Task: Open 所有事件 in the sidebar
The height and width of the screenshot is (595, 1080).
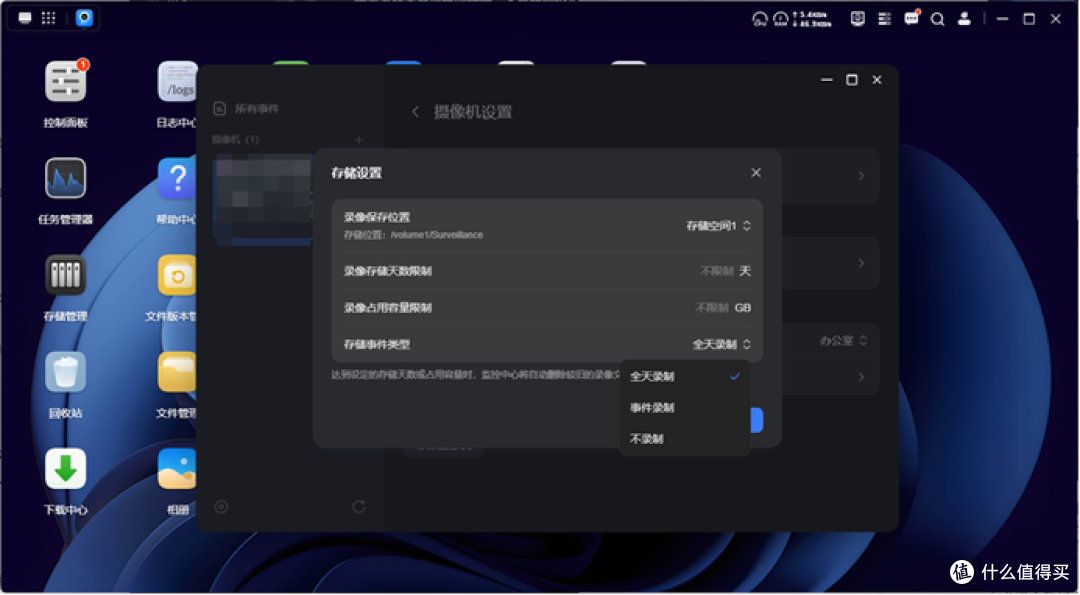Action: [246, 109]
